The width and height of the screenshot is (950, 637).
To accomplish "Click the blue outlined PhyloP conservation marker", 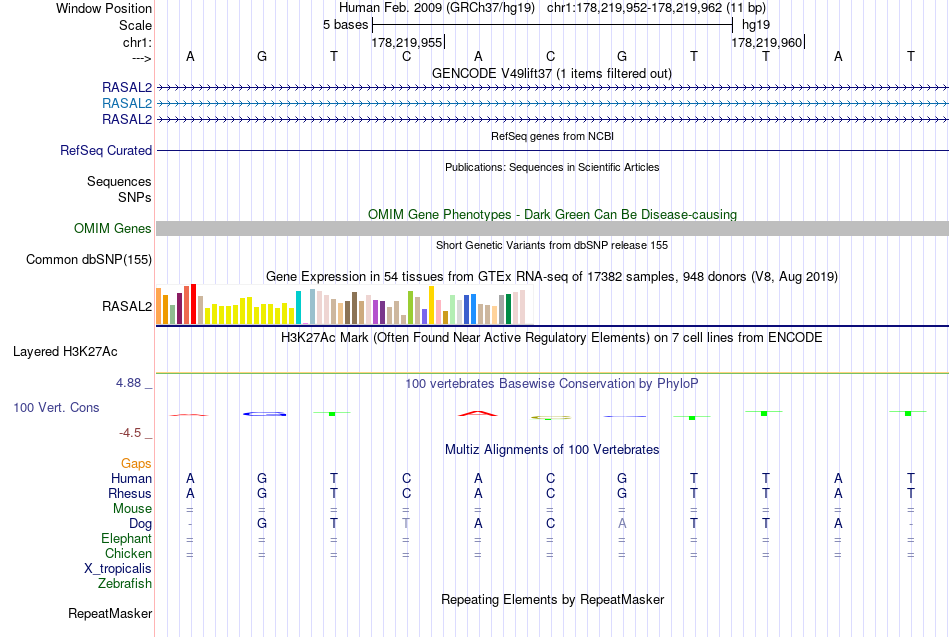I will [x=265, y=414].
